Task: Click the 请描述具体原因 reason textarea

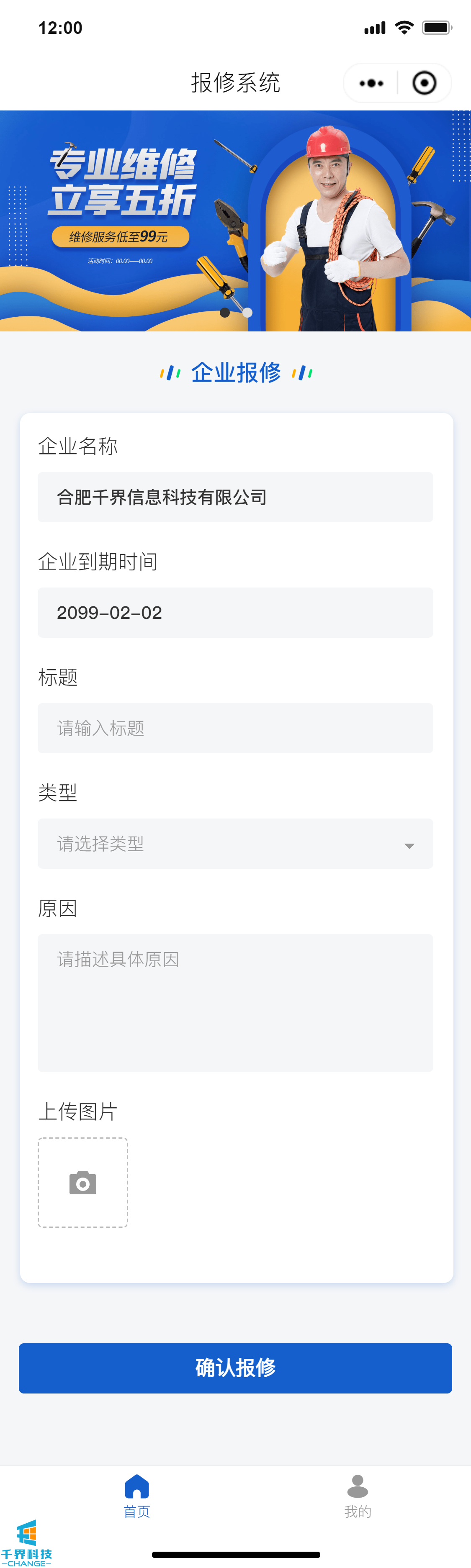Action: click(235, 1003)
